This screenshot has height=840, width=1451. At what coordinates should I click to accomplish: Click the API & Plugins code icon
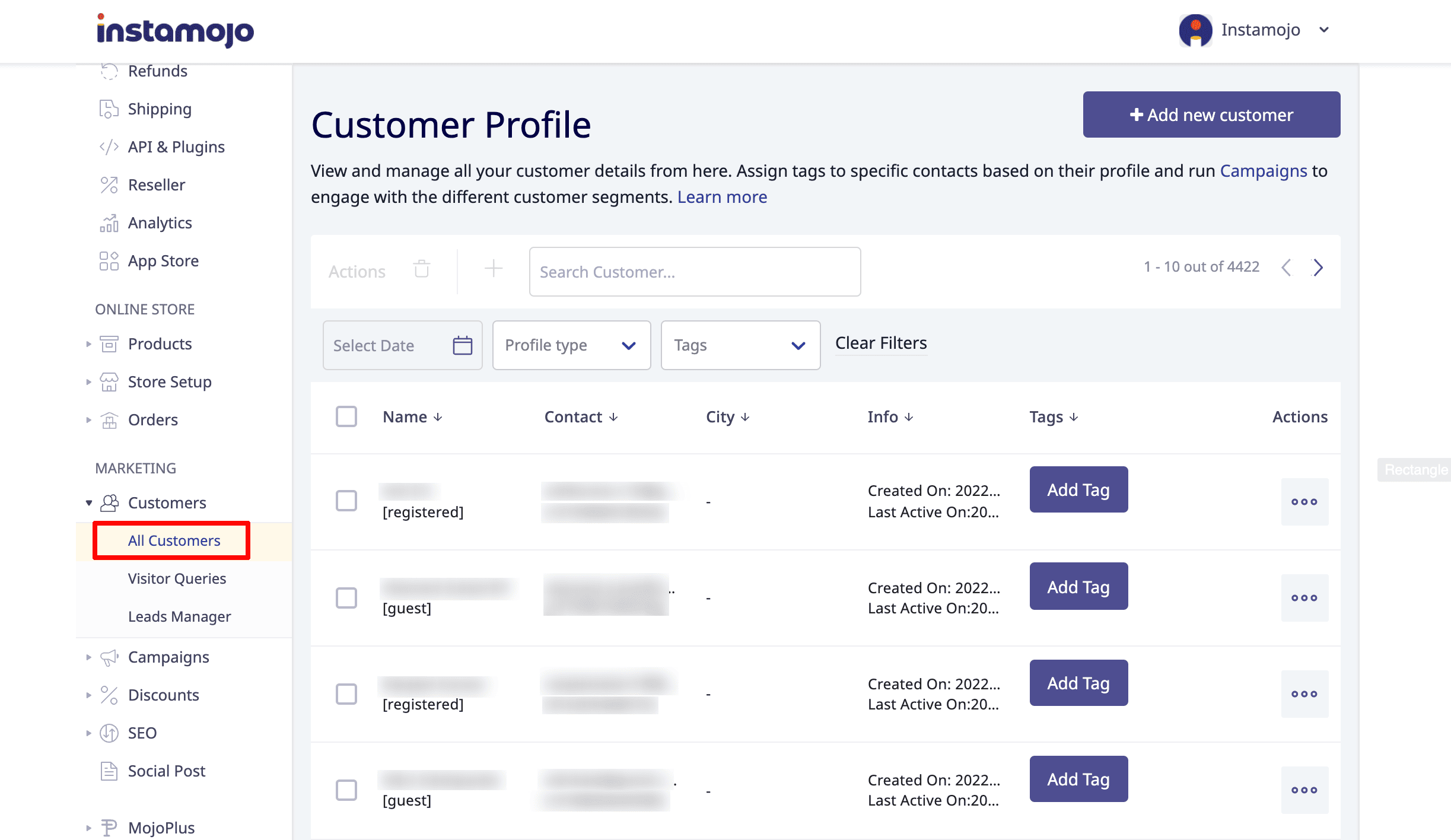(x=109, y=147)
